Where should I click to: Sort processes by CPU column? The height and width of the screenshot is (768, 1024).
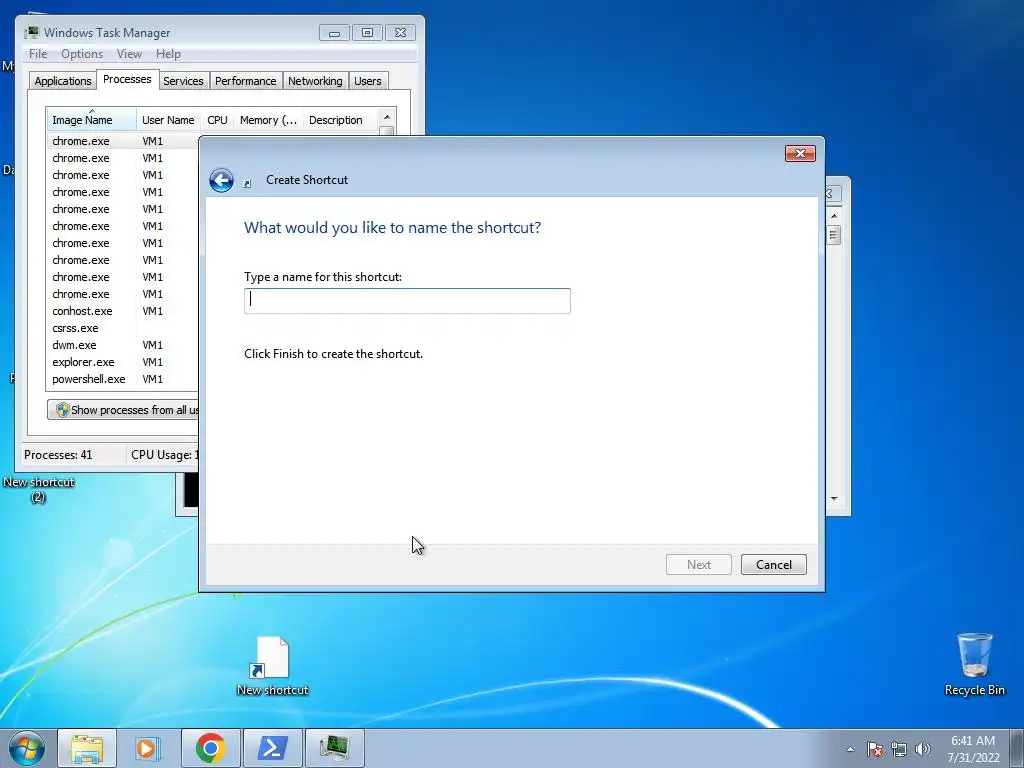point(217,120)
